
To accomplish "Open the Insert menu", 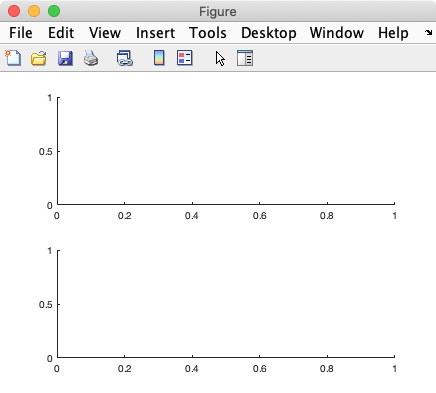I will pos(155,33).
